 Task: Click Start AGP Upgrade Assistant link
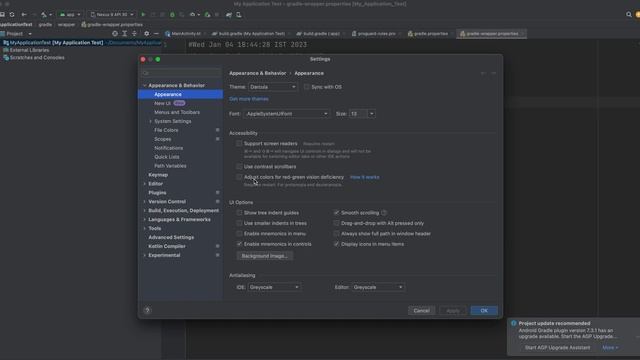point(557,348)
